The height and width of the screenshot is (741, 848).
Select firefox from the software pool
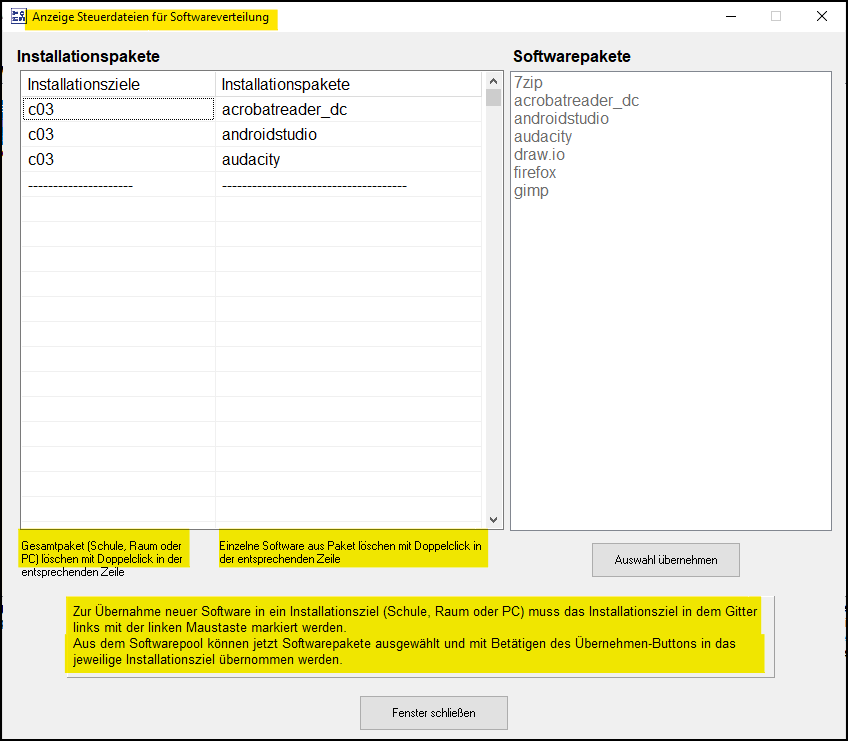click(535, 173)
